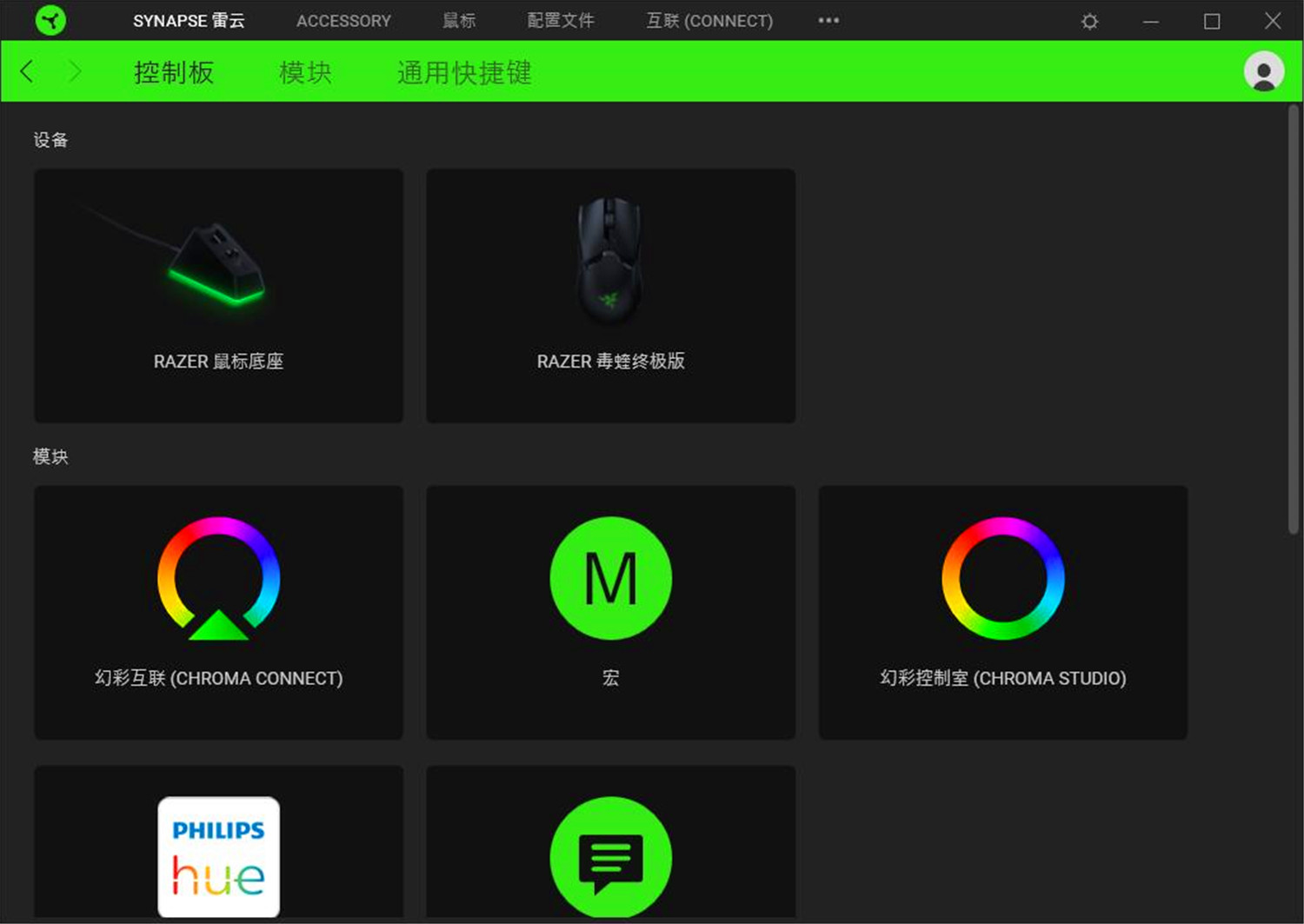Open the Chroma Connect rainbow icon
This screenshot has width=1304, height=924.
[x=219, y=578]
